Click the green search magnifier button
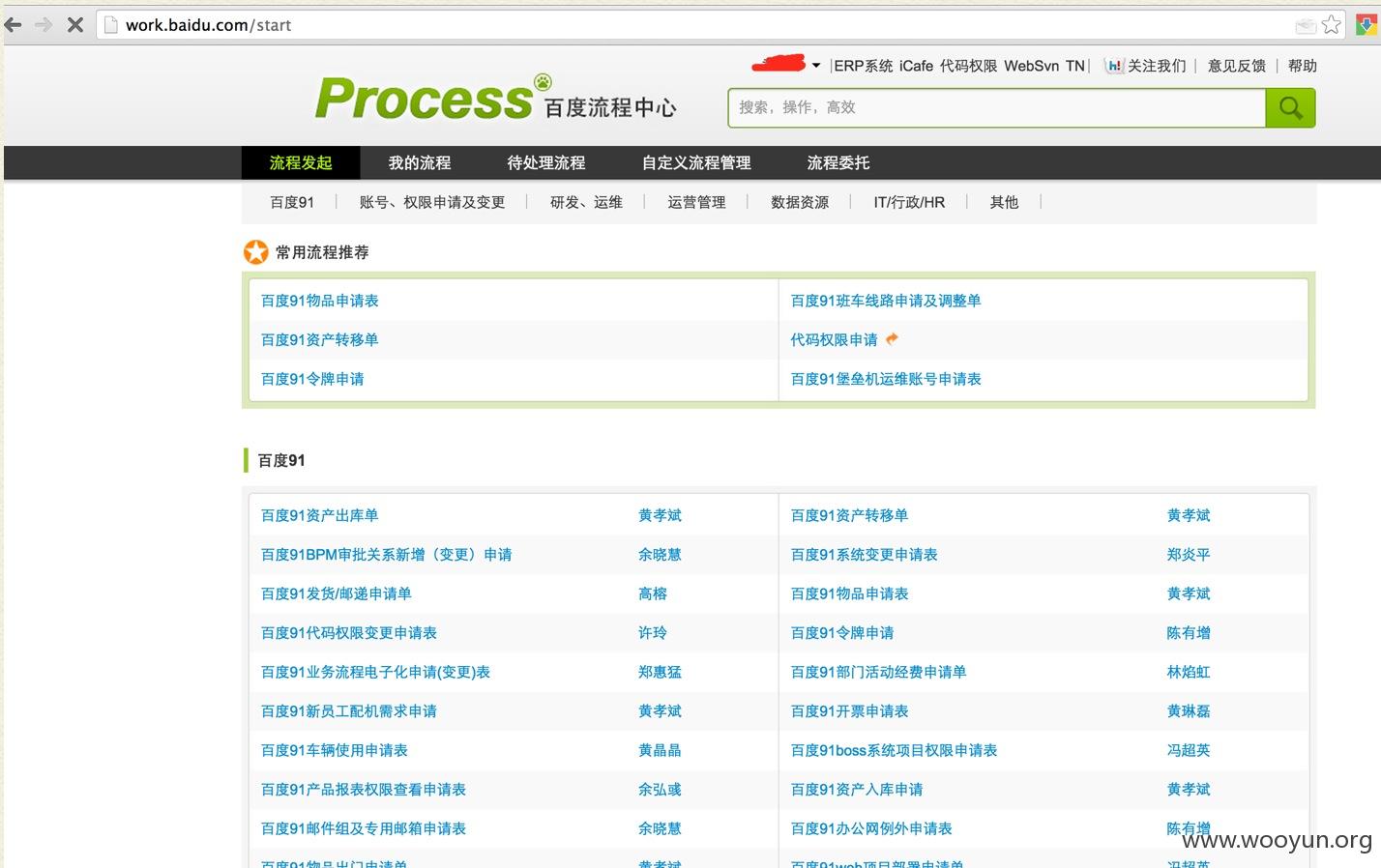Screen dimensions: 1381x868 coord(1290,108)
